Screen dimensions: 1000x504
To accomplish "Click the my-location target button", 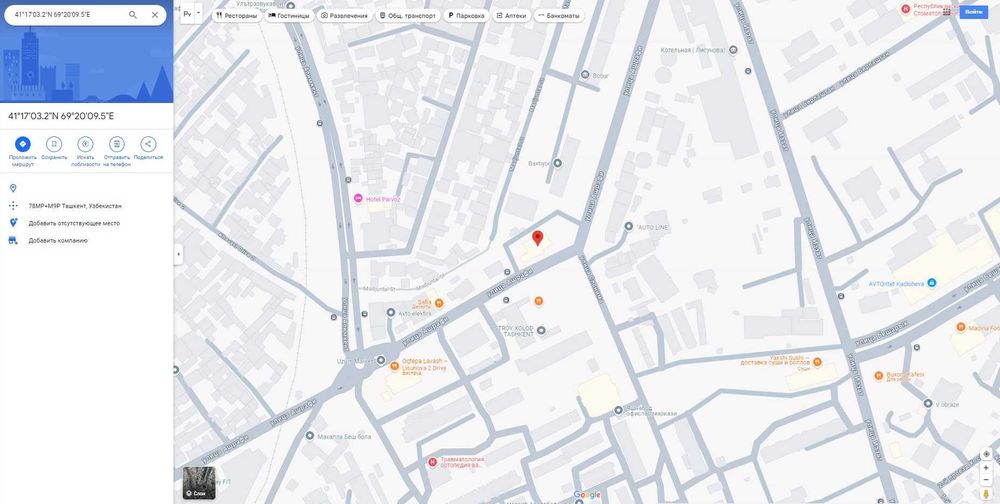I will point(987,454).
